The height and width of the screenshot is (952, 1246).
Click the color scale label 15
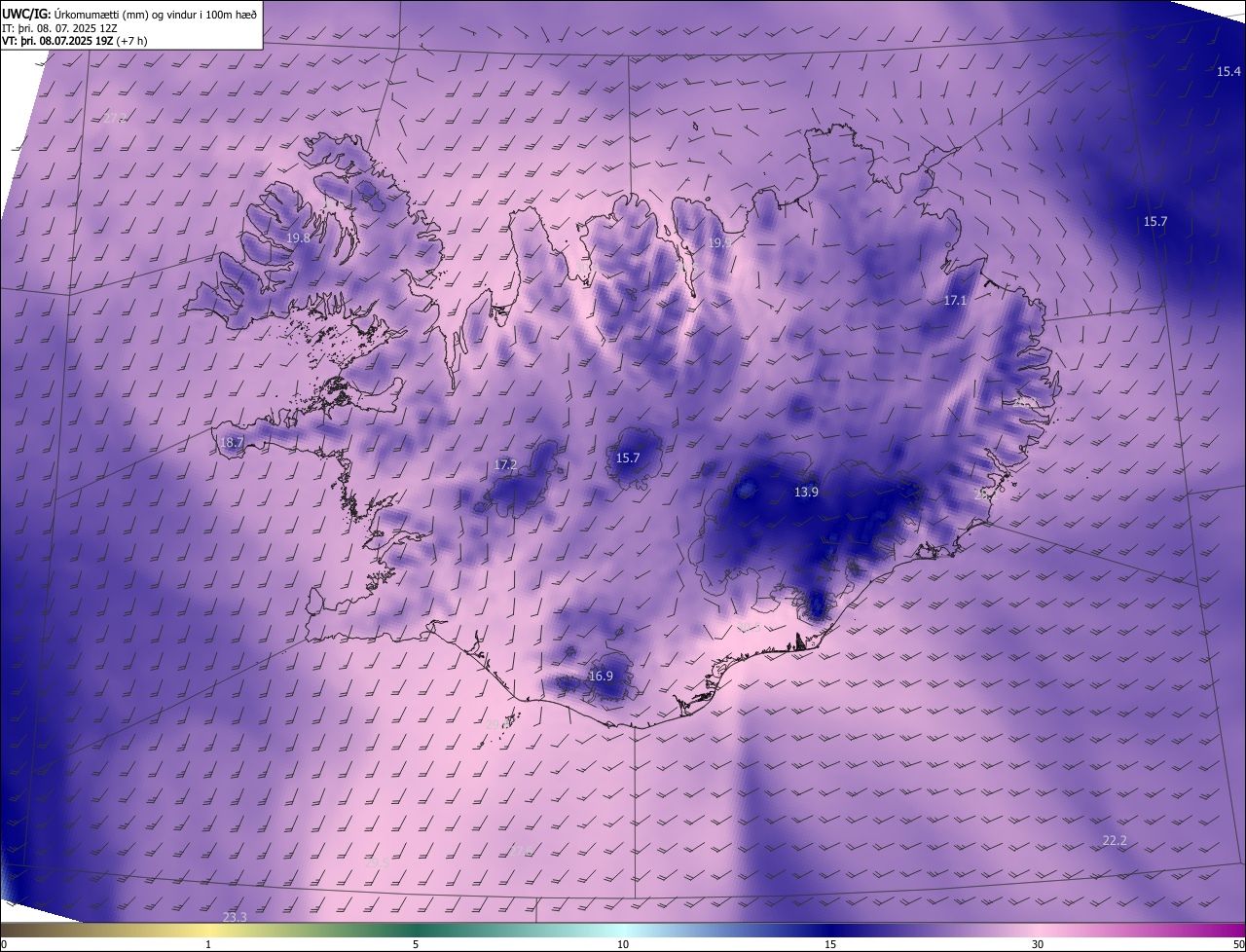point(830,944)
